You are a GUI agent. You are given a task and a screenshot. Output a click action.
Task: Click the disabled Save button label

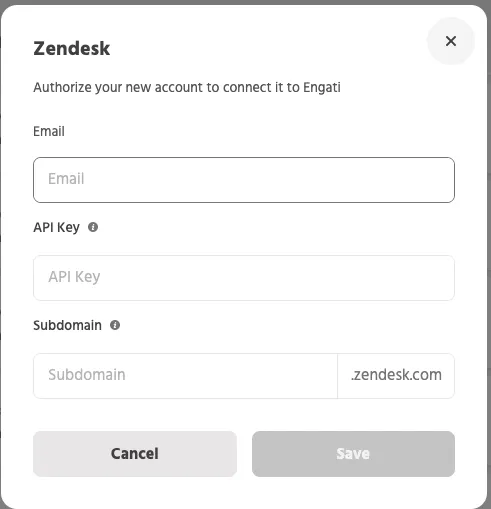353,454
